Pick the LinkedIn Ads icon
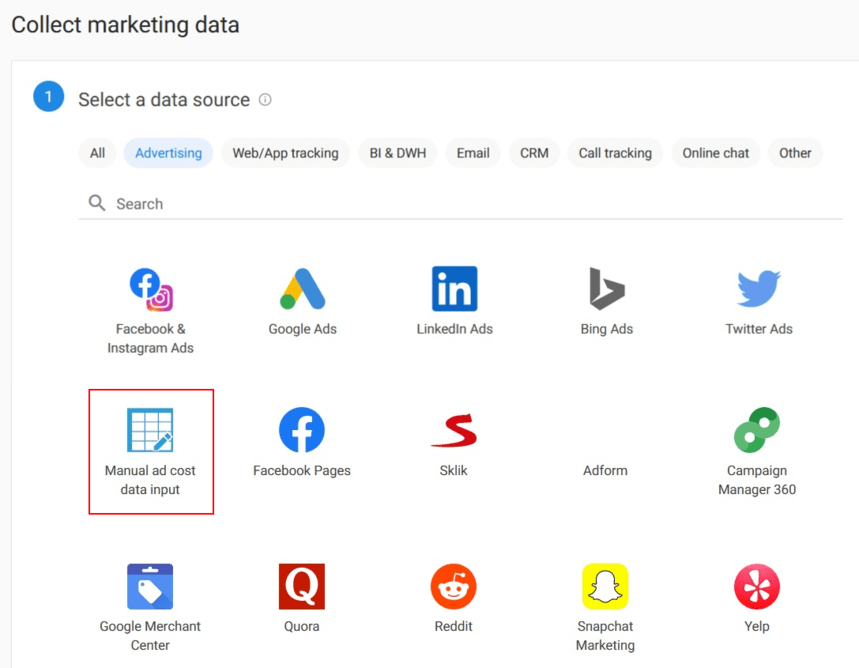The image size is (859, 668). pos(454,289)
